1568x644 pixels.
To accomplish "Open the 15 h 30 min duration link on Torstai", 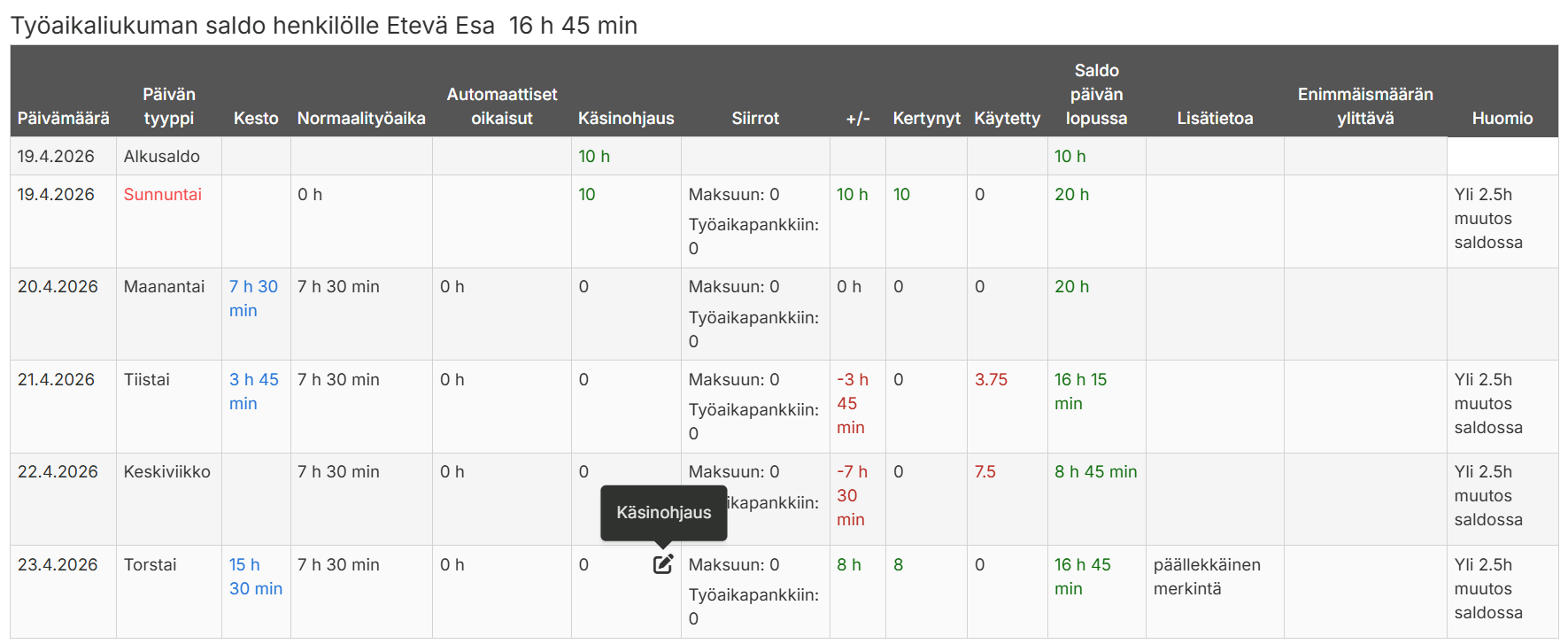I will [255, 577].
